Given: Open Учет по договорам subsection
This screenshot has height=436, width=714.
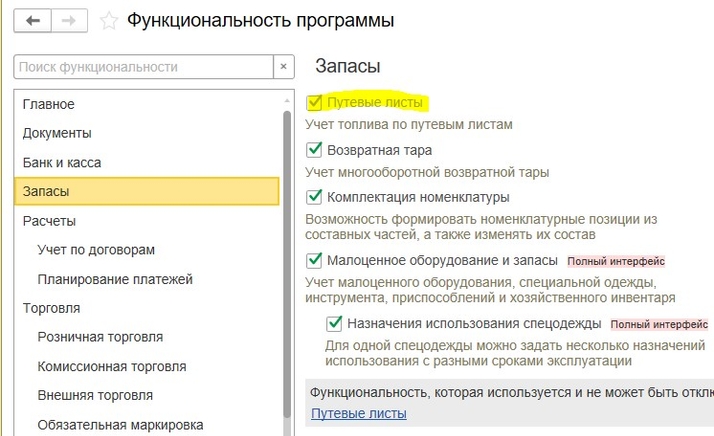Looking at the screenshot, I should 96,250.
